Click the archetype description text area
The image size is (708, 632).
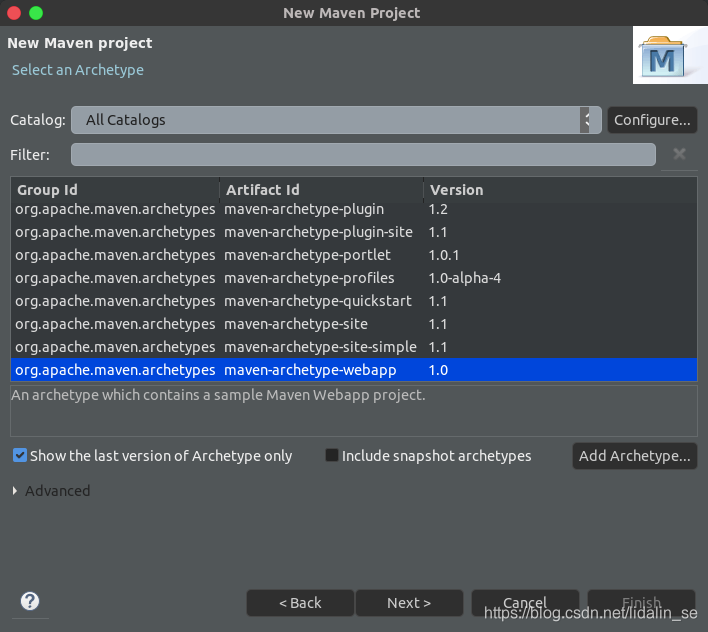coord(354,411)
